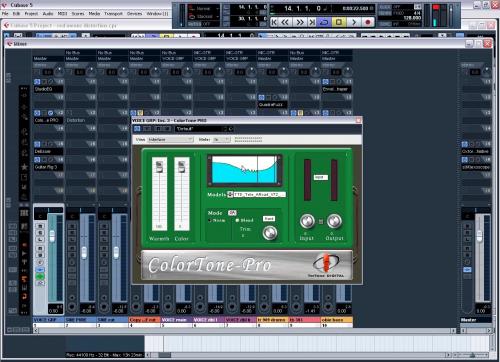The width and height of the screenshot is (500, 362).
Task: Mute the VOICE GRP channel
Action: tap(40, 226)
